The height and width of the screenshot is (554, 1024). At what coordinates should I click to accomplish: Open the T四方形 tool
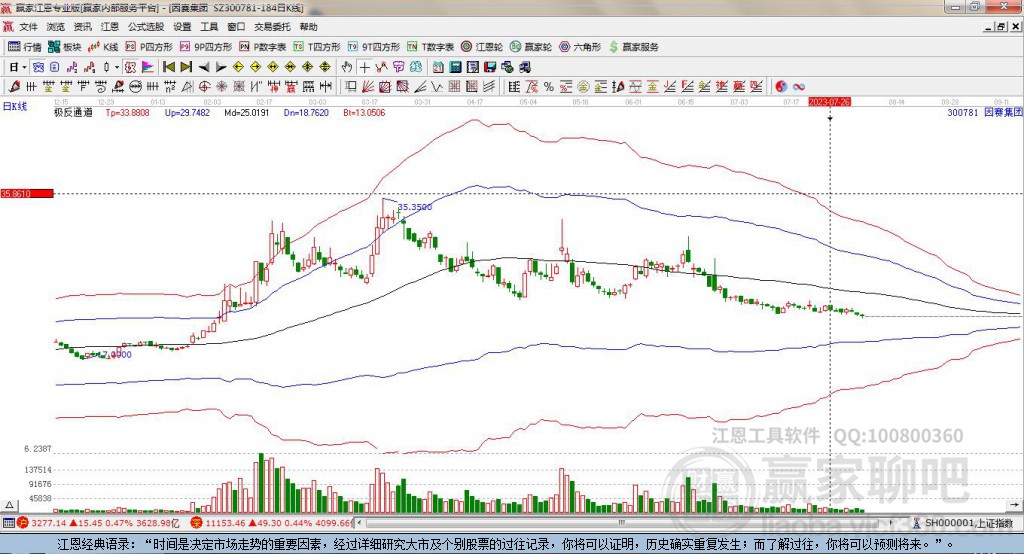[317, 47]
